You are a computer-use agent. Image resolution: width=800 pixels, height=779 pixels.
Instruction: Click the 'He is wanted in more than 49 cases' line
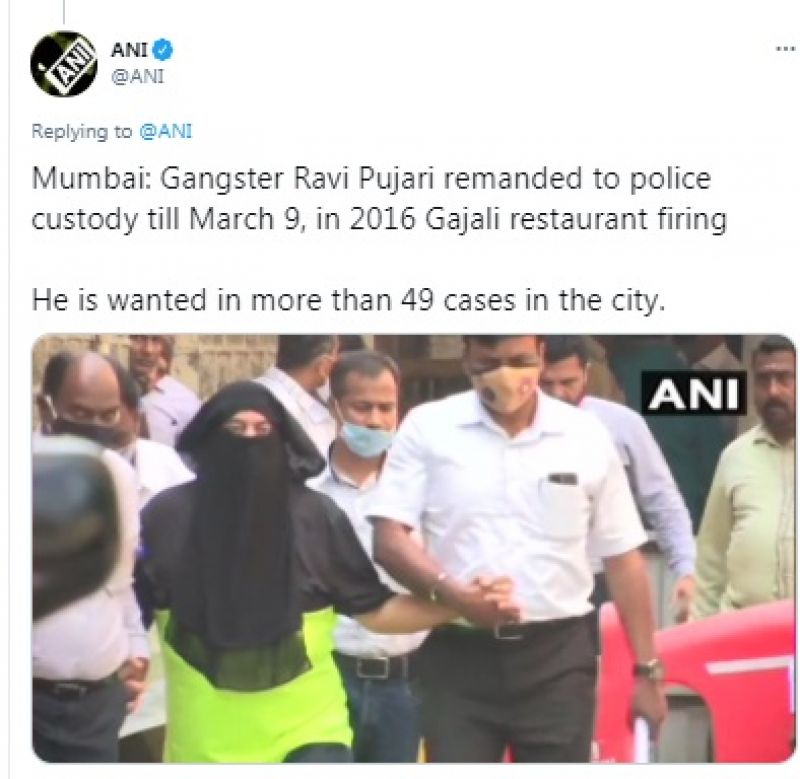(x=348, y=300)
